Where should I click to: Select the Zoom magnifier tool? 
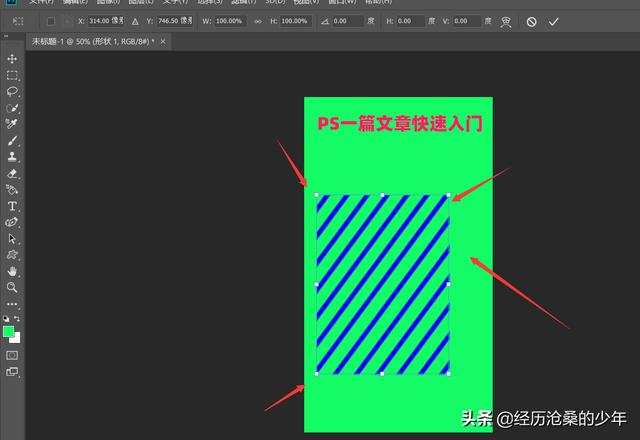click(x=12, y=287)
